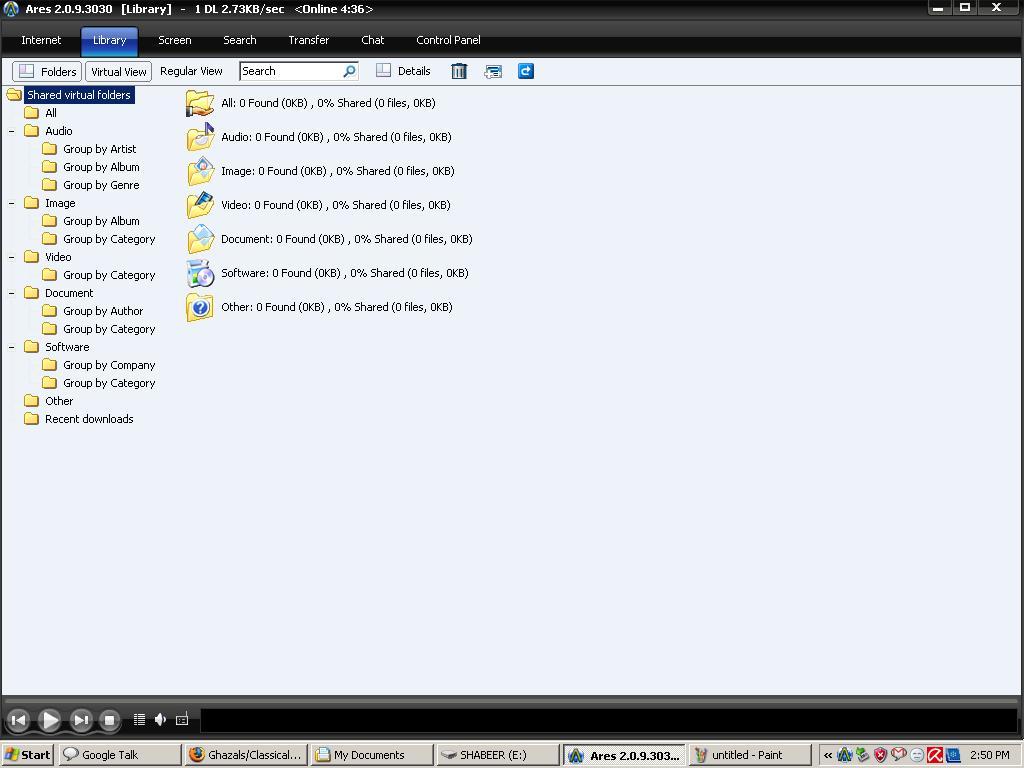Switch to untitled - Paint window
Viewport: 1024px width, 768px height.
point(750,755)
